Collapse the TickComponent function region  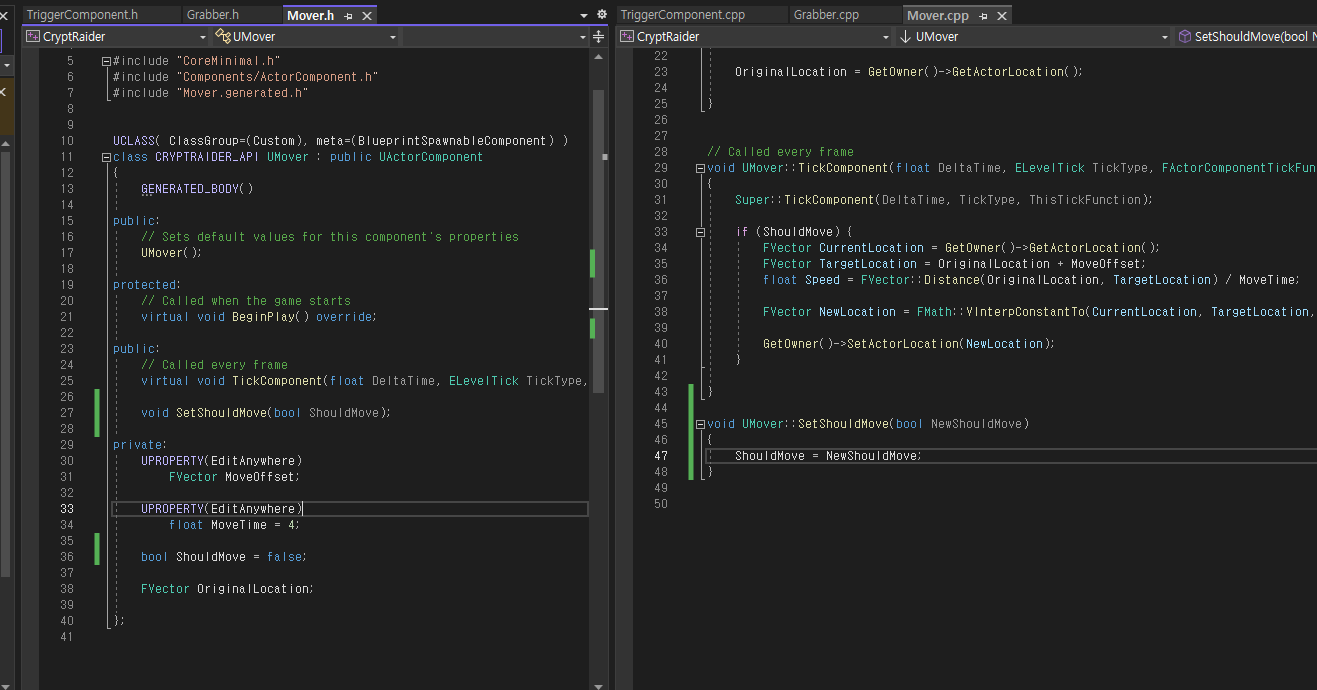[x=699, y=168]
